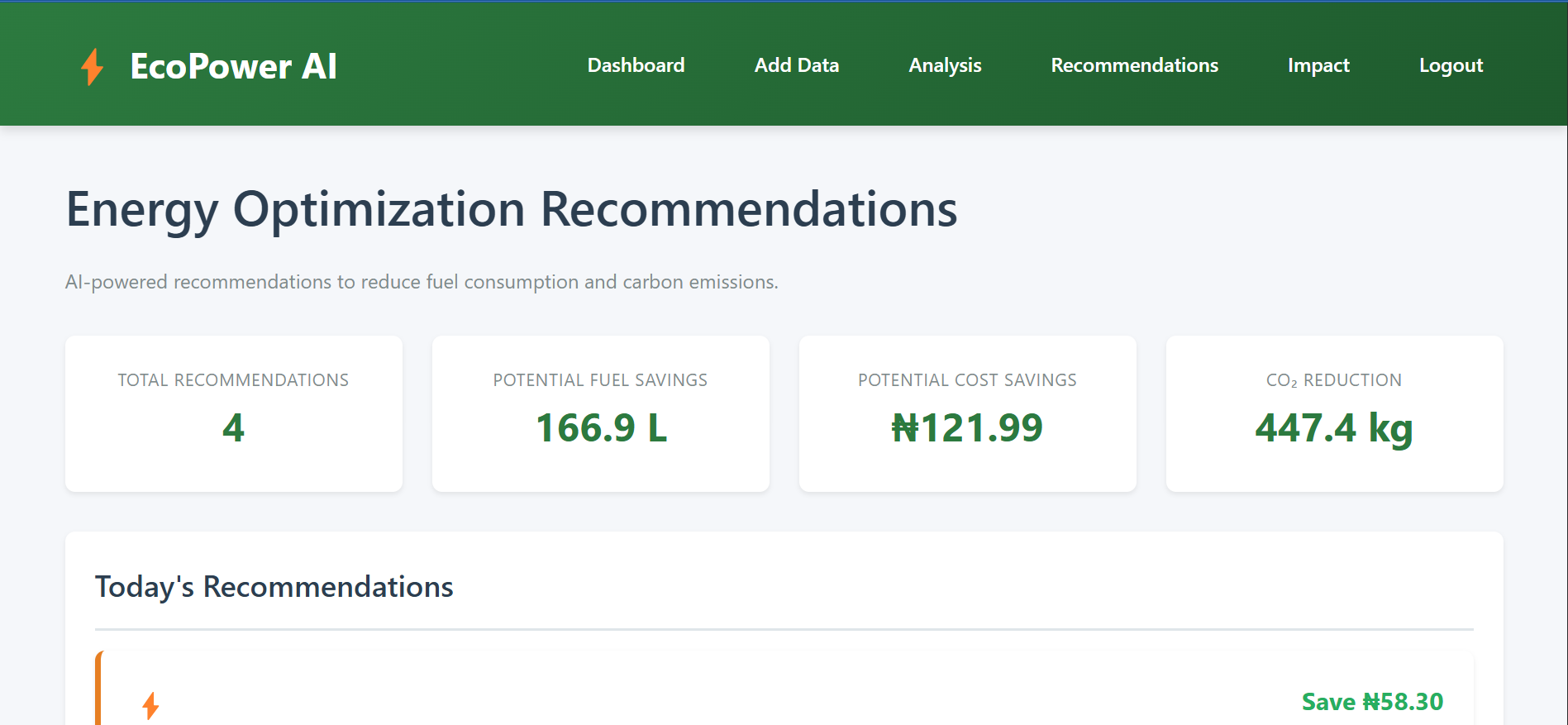Select Recommendations in the top navigation
This screenshot has width=1568, height=725.
click(x=1134, y=65)
